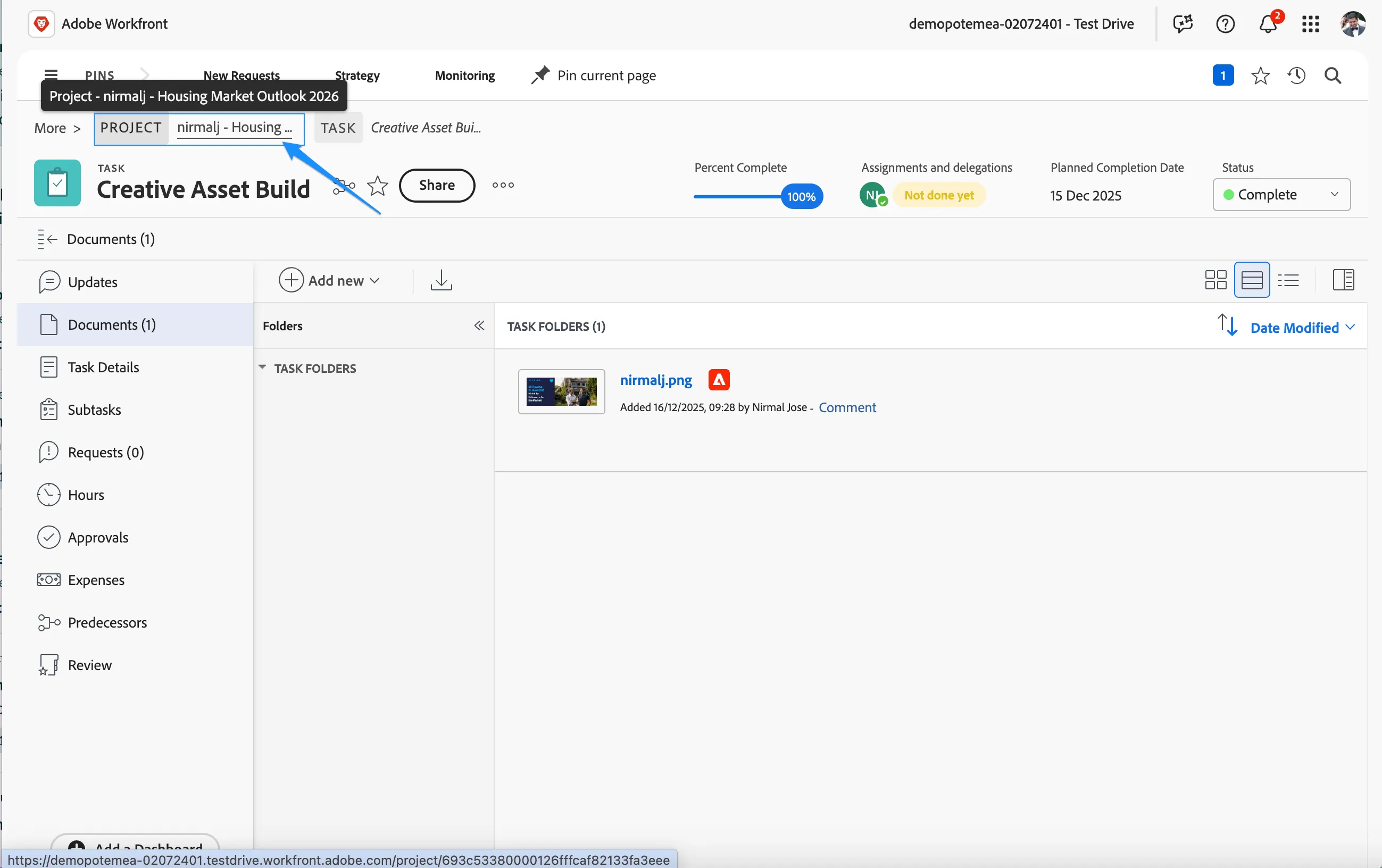Open Task Details section
The height and width of the screenshot is (868, 1382).
pyautogui.click(x=135, y=367)
